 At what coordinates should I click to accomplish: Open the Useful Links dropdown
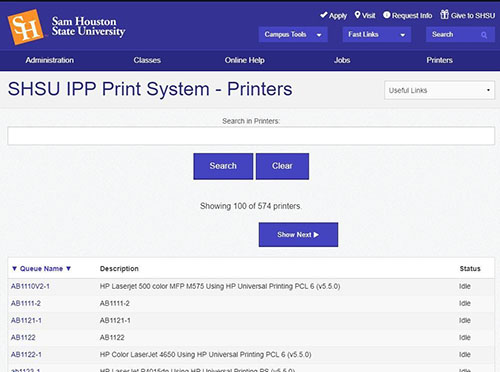click(x=439, y=90)
